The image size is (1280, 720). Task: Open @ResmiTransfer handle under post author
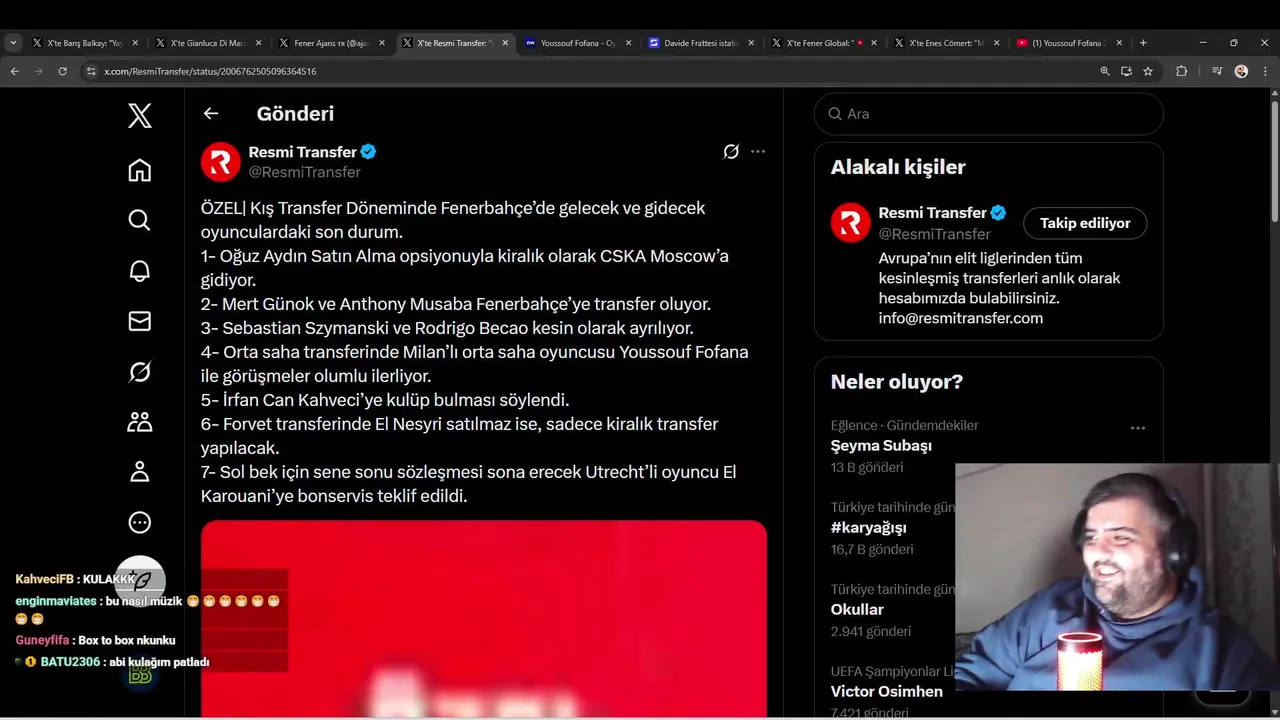(304, 172)
